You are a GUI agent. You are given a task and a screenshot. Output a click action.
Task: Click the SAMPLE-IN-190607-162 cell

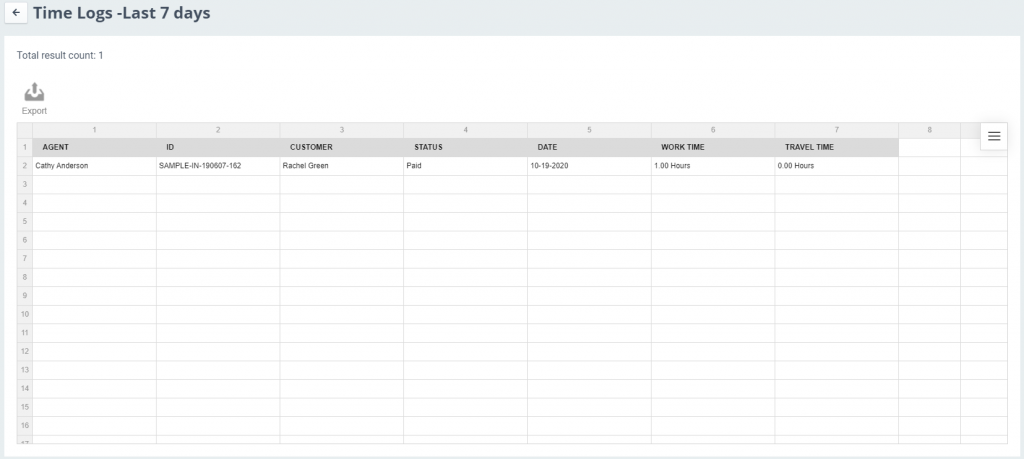[x=218, y=166]
